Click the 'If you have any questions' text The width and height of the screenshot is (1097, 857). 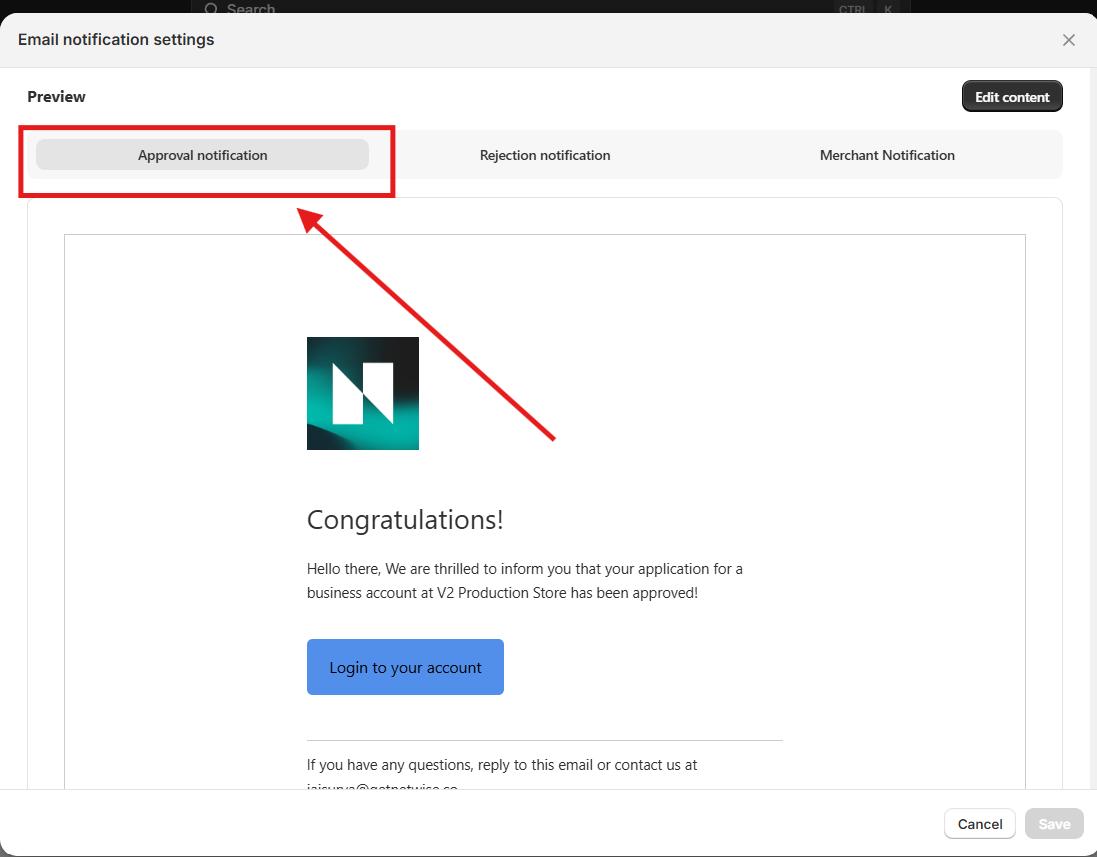point(502,765)
